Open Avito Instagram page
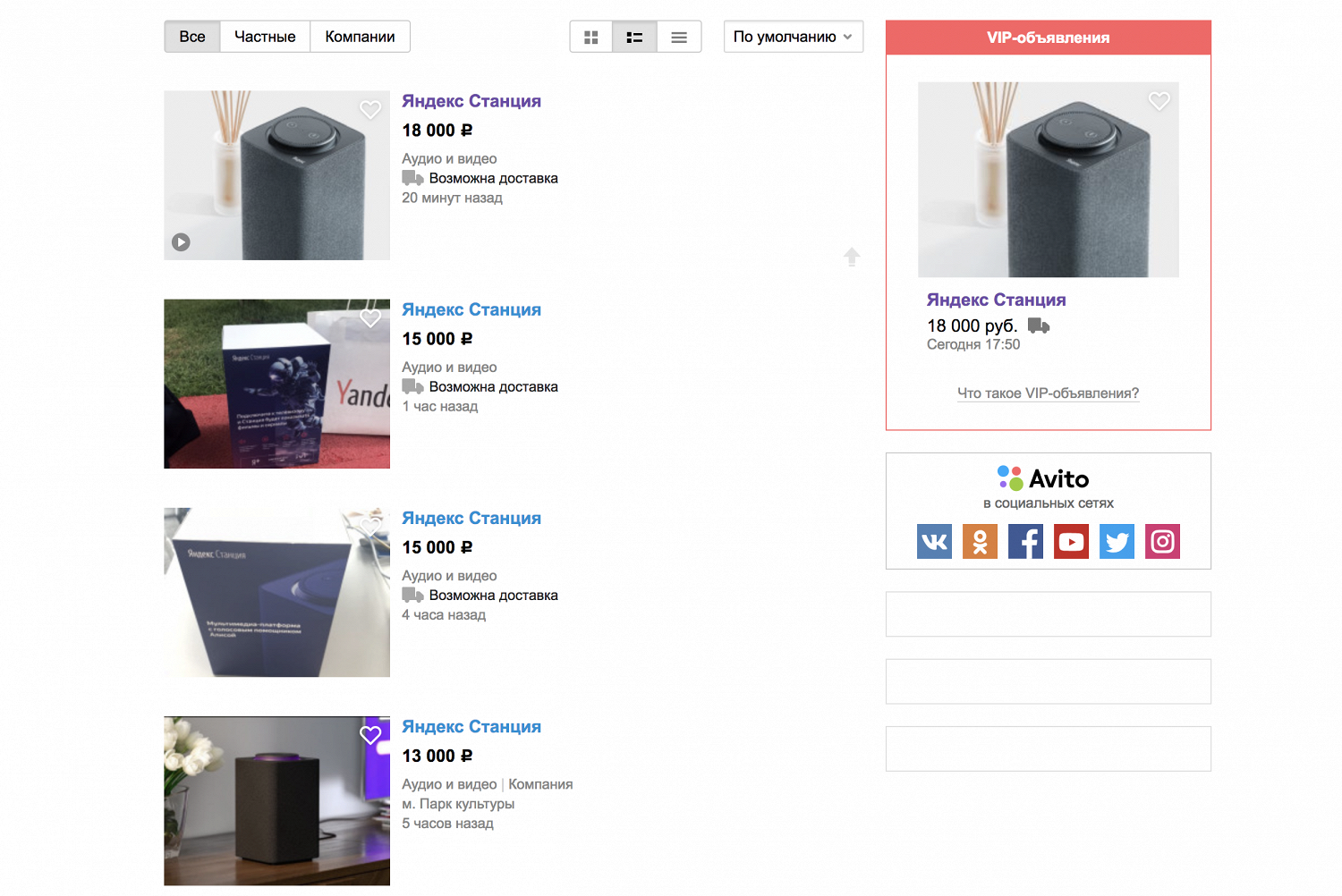The width and height of the screenshot is (1342, 896). pos(1162,541)
